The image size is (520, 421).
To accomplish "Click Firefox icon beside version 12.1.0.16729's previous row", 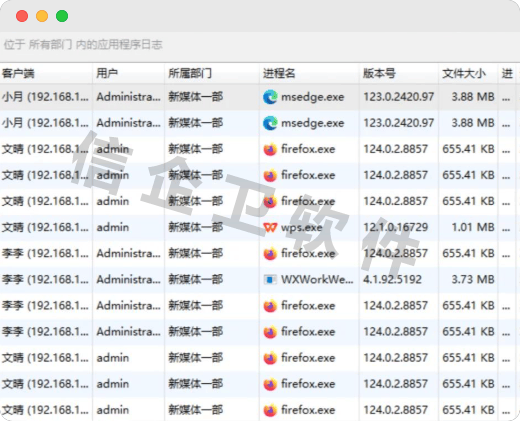I will pos(270,201).
